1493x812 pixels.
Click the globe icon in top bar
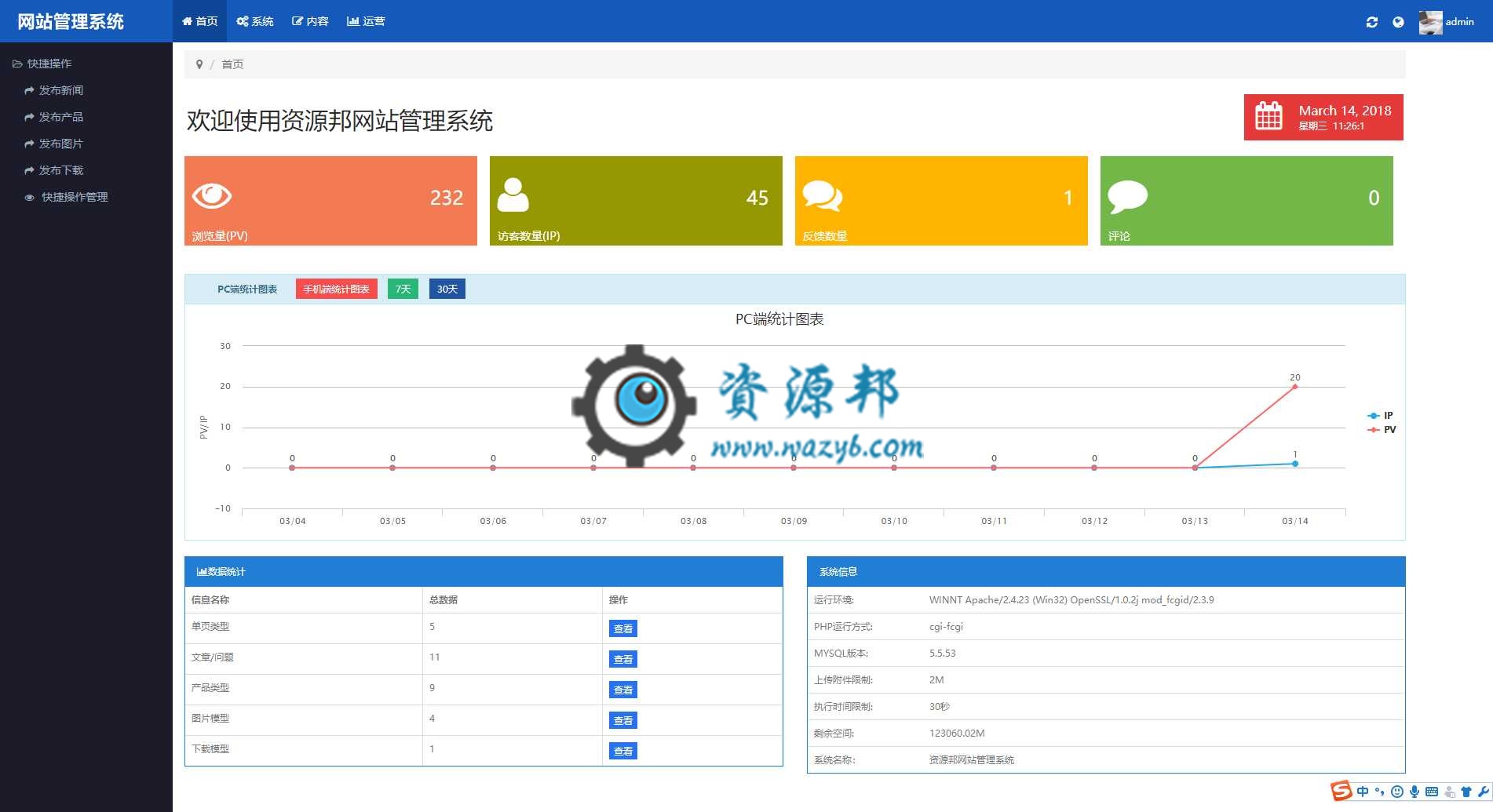[1398, 22]
